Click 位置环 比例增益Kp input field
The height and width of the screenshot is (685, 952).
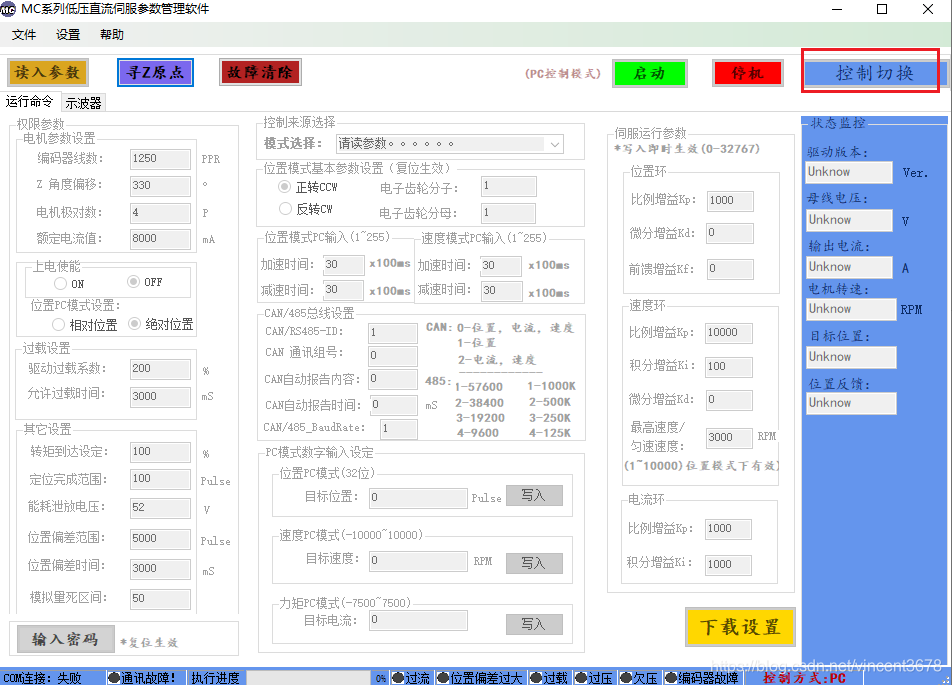click(730, 201)
